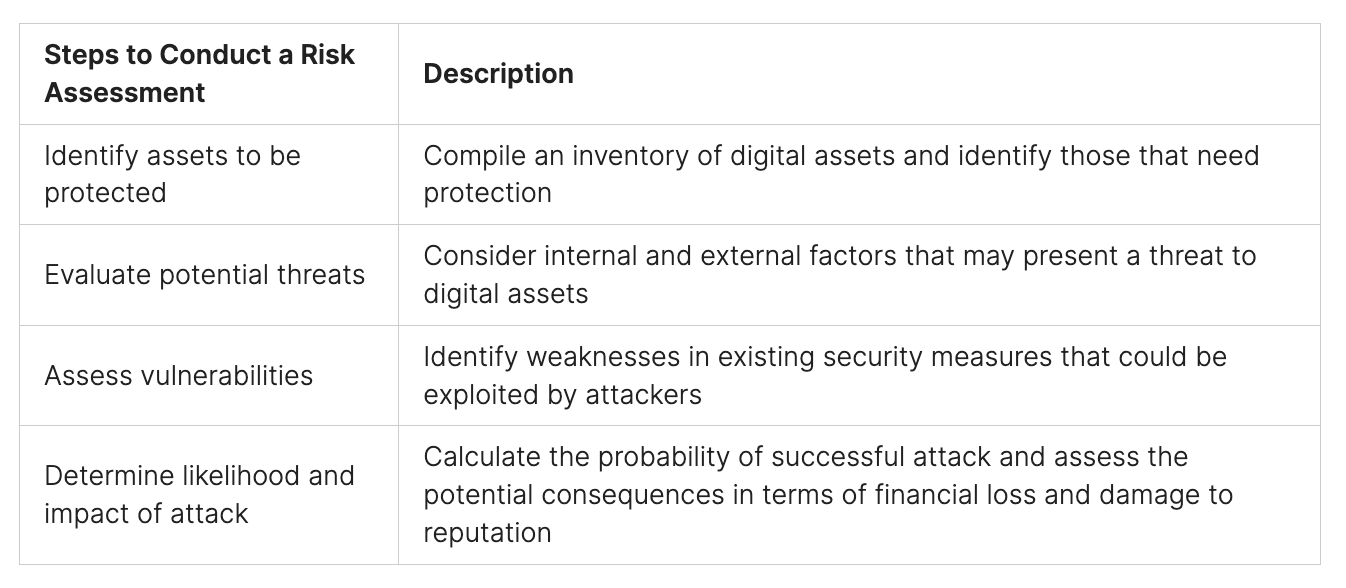Select the 'Determine likelihood and impact of attack' cell
1346x588 pixels.
(199, 494)
